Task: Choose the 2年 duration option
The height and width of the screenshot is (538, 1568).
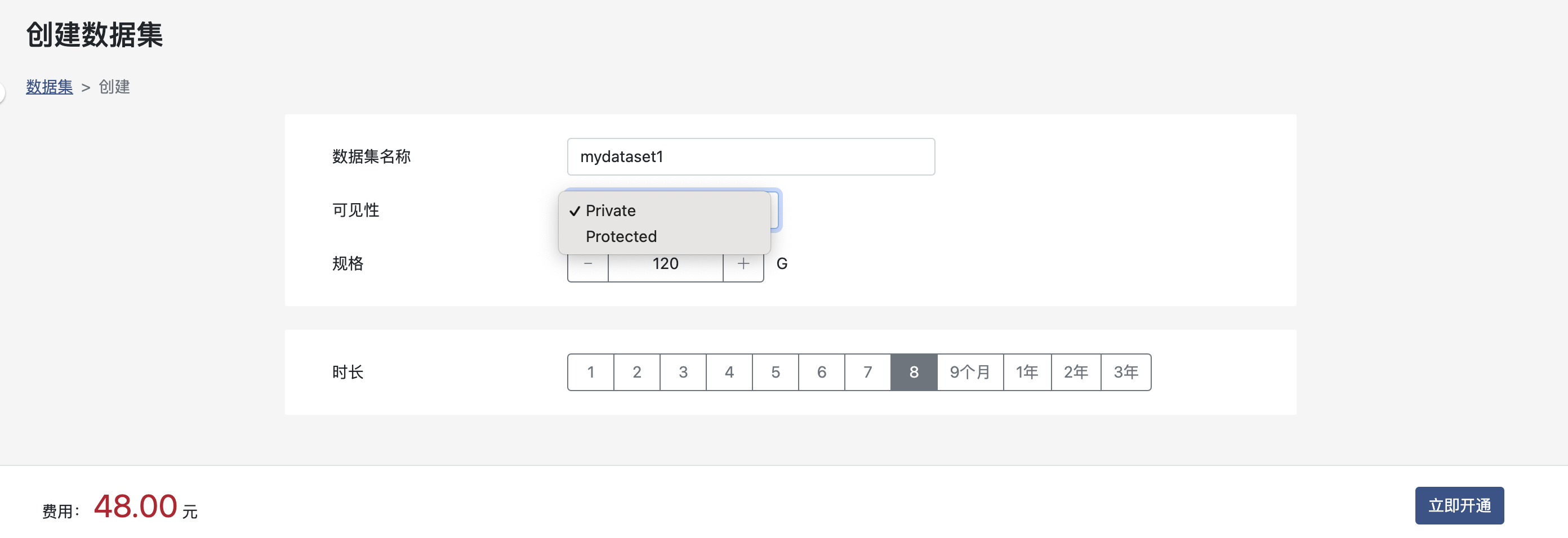Action: tap(1076, 372)
